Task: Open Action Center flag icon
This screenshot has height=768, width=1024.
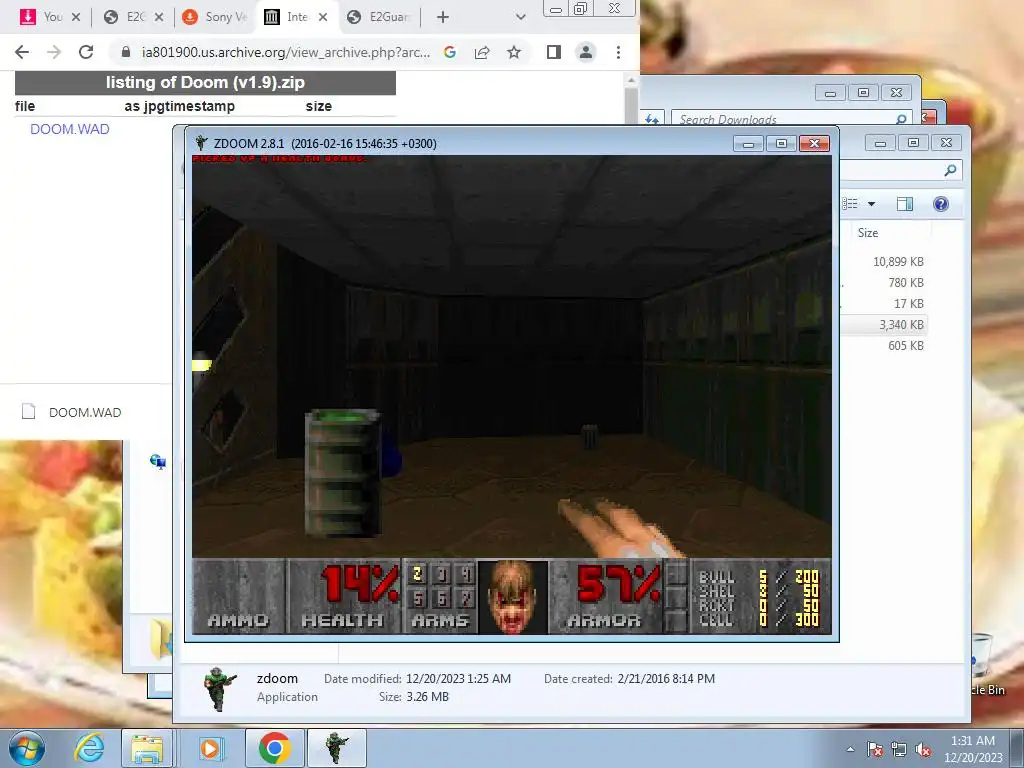Action: pyautogui.click(x=875, y=749)
